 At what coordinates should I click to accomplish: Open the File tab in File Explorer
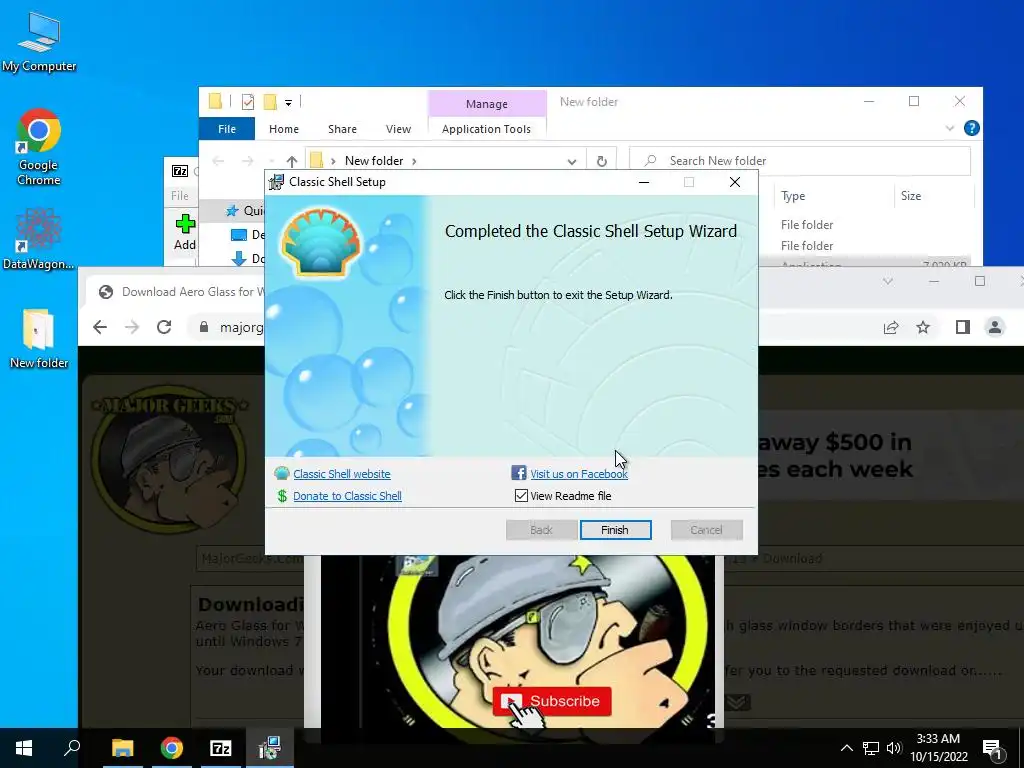point(227,129)
